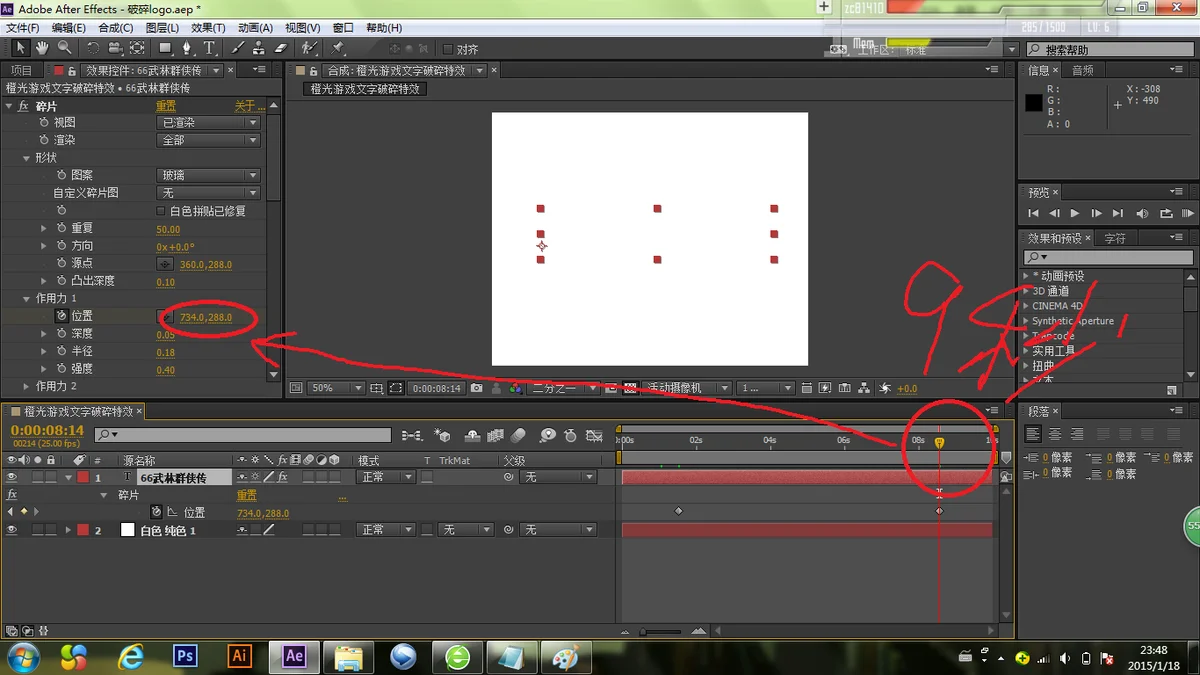Screen dimensions: 1200x675
Task: Open the 图层(L) menu
Action: pyautogui.click(x=162, y=28)
